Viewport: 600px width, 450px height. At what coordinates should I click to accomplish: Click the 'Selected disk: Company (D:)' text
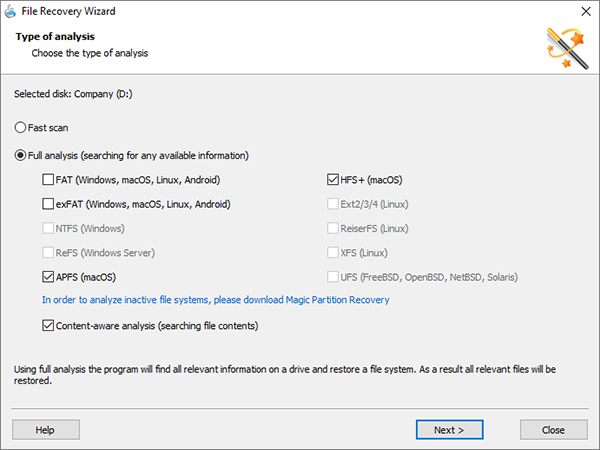[73, 94]
